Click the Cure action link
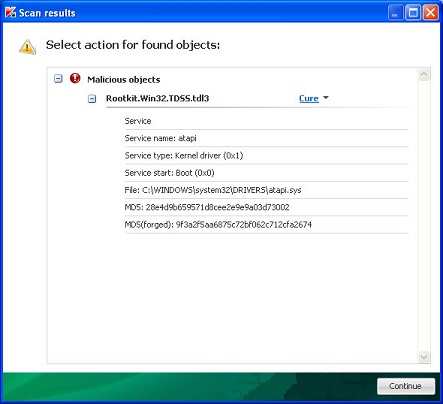 (309, 98)
